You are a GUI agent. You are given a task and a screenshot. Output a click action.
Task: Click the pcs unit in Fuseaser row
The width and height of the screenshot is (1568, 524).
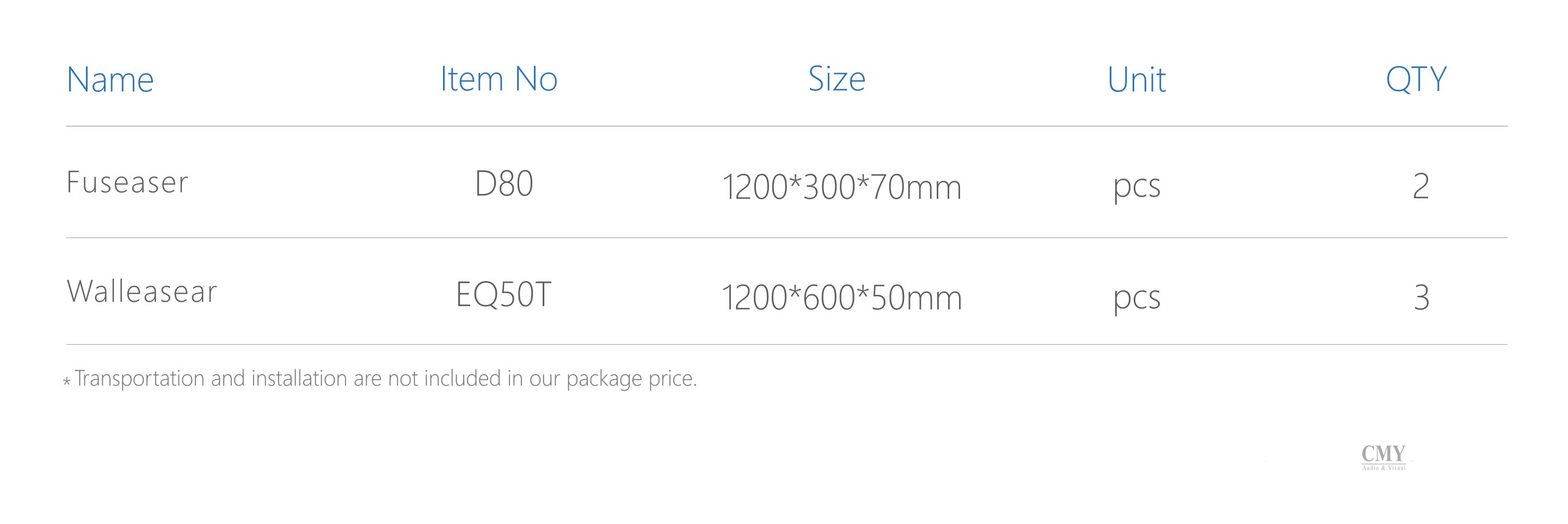click(1136, 186)
